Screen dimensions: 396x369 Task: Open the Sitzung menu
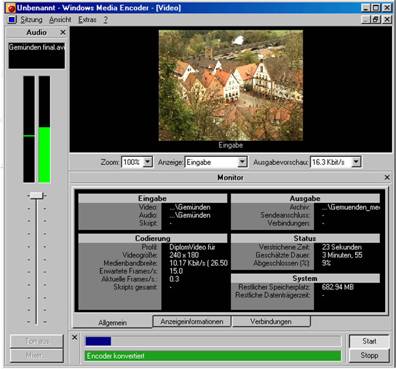[x=31, y=20]
